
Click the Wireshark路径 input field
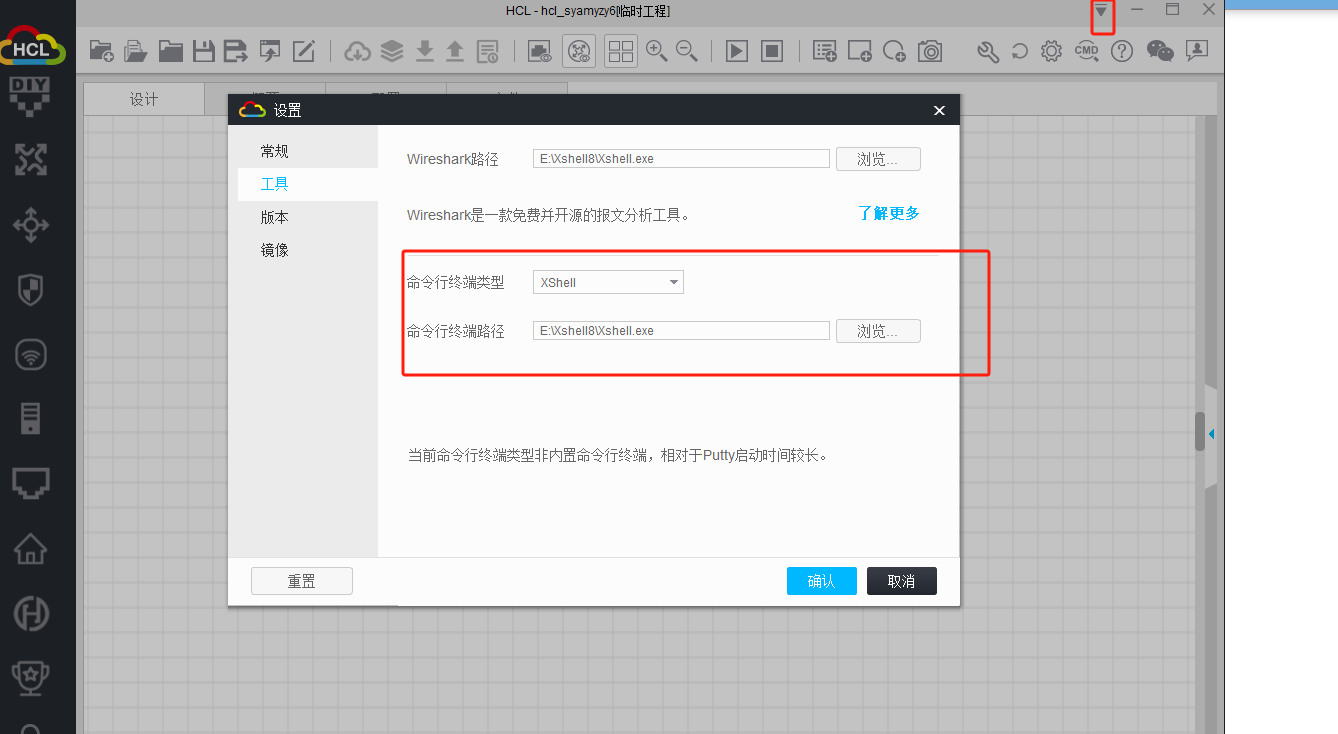[681, 158]
